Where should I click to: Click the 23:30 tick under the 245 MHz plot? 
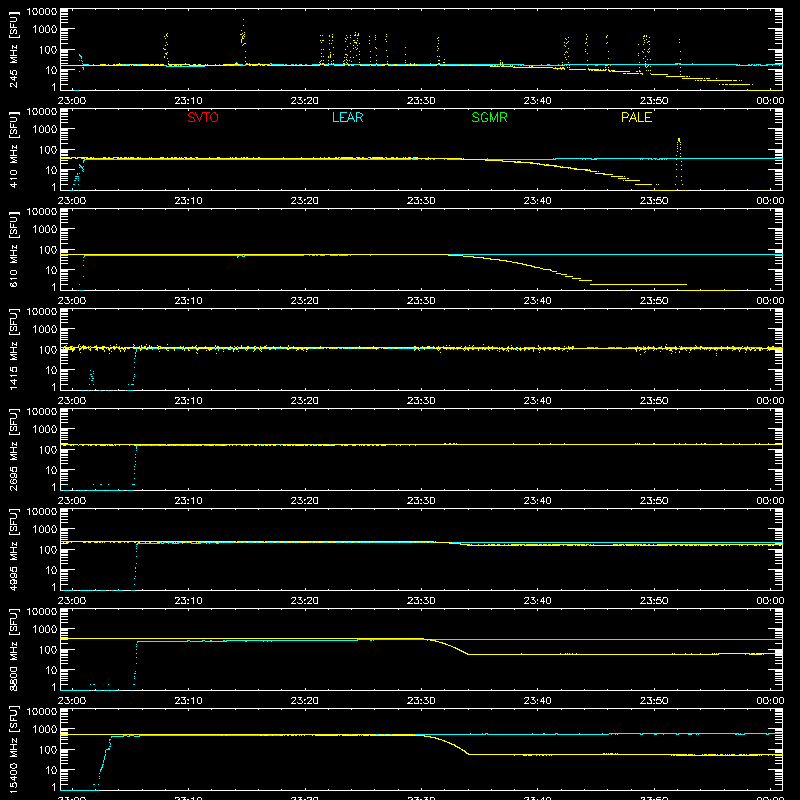(421, 101)
